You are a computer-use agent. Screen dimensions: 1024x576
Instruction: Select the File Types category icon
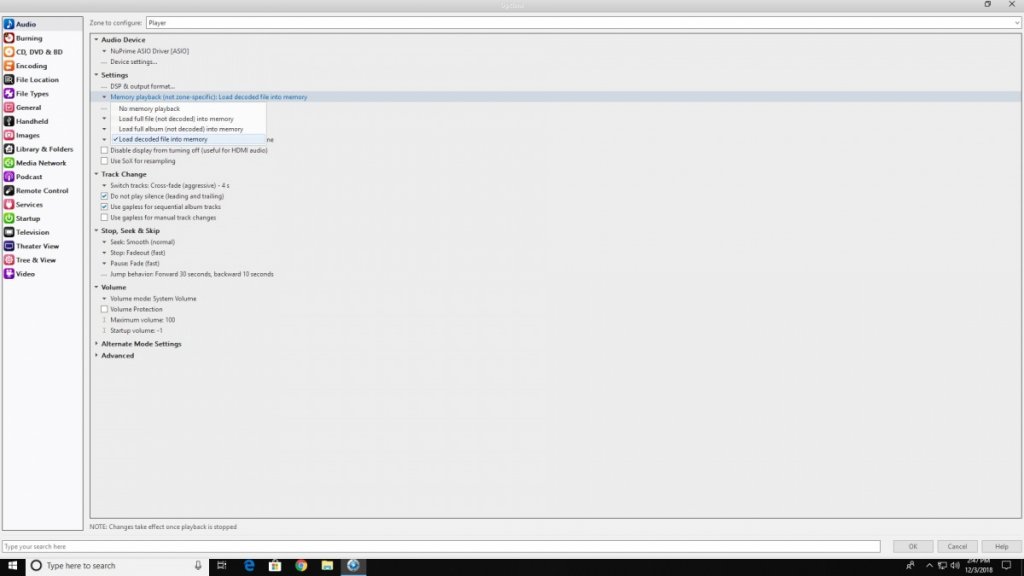click(9, 93)
